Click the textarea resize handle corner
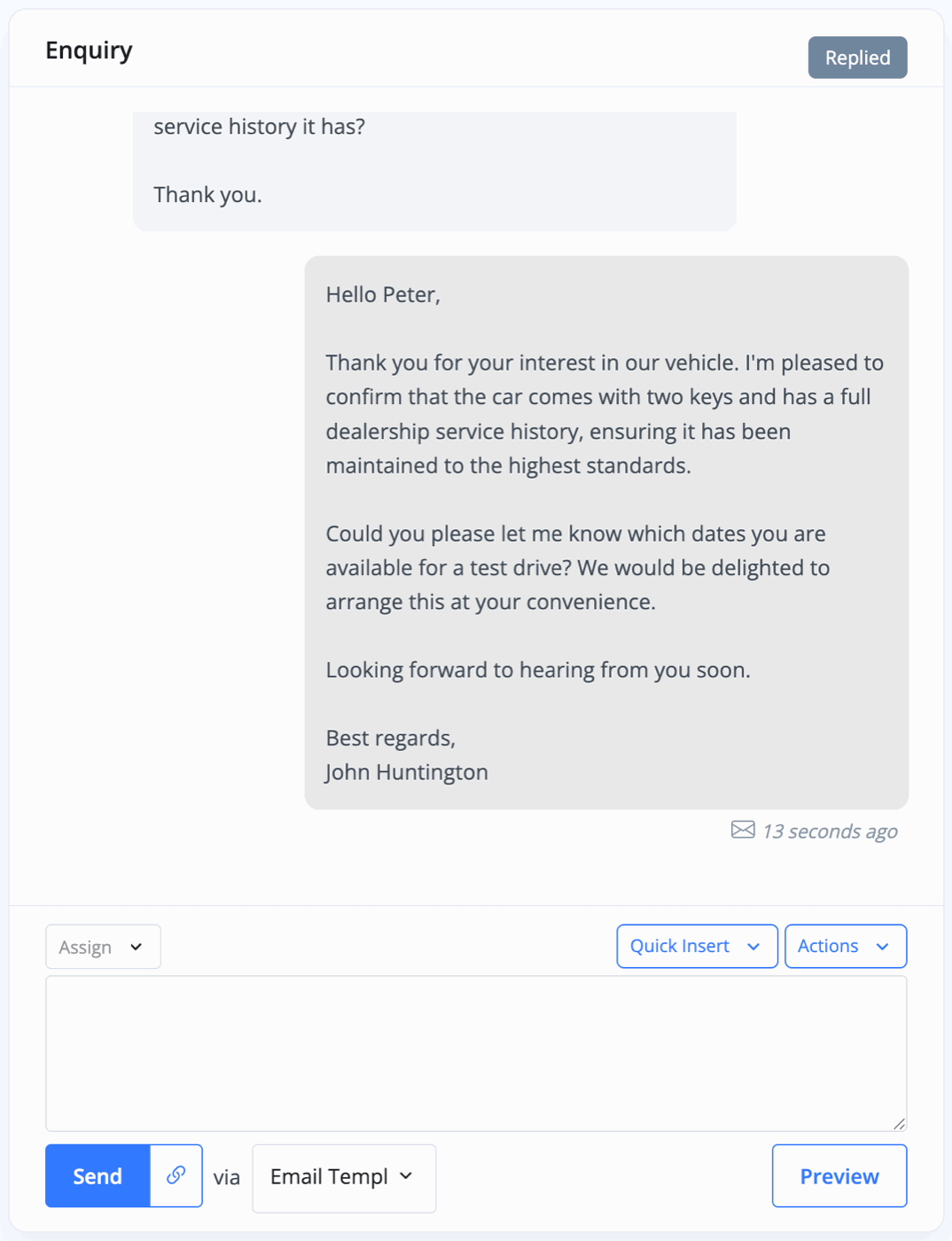 [x=899, y=1123]
